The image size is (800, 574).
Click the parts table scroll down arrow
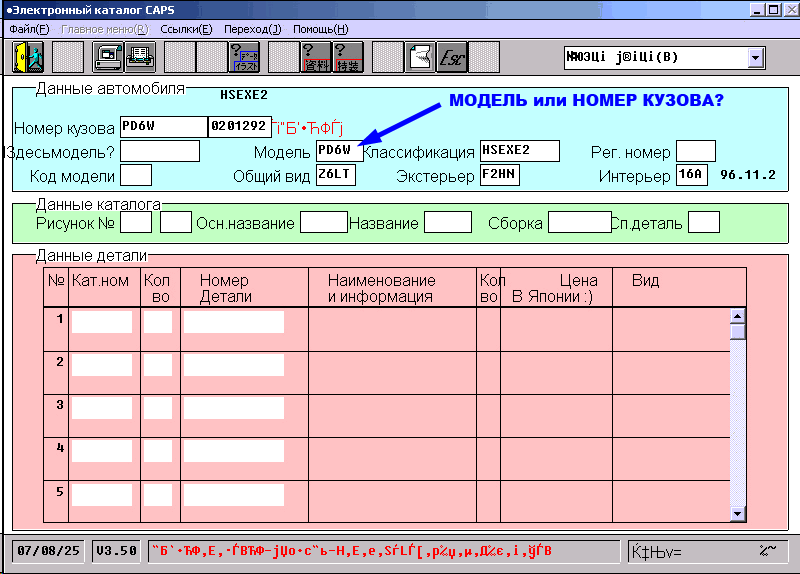738,513
